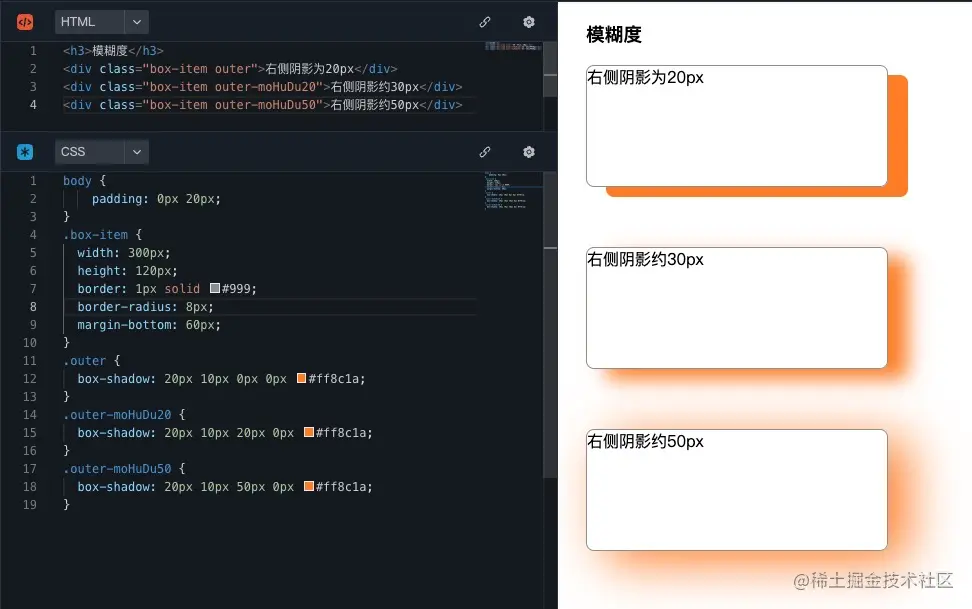This screenshot has width=972, height=609.
Task: Click the HTML editor minimap
Action: click(x=513, y=47)
